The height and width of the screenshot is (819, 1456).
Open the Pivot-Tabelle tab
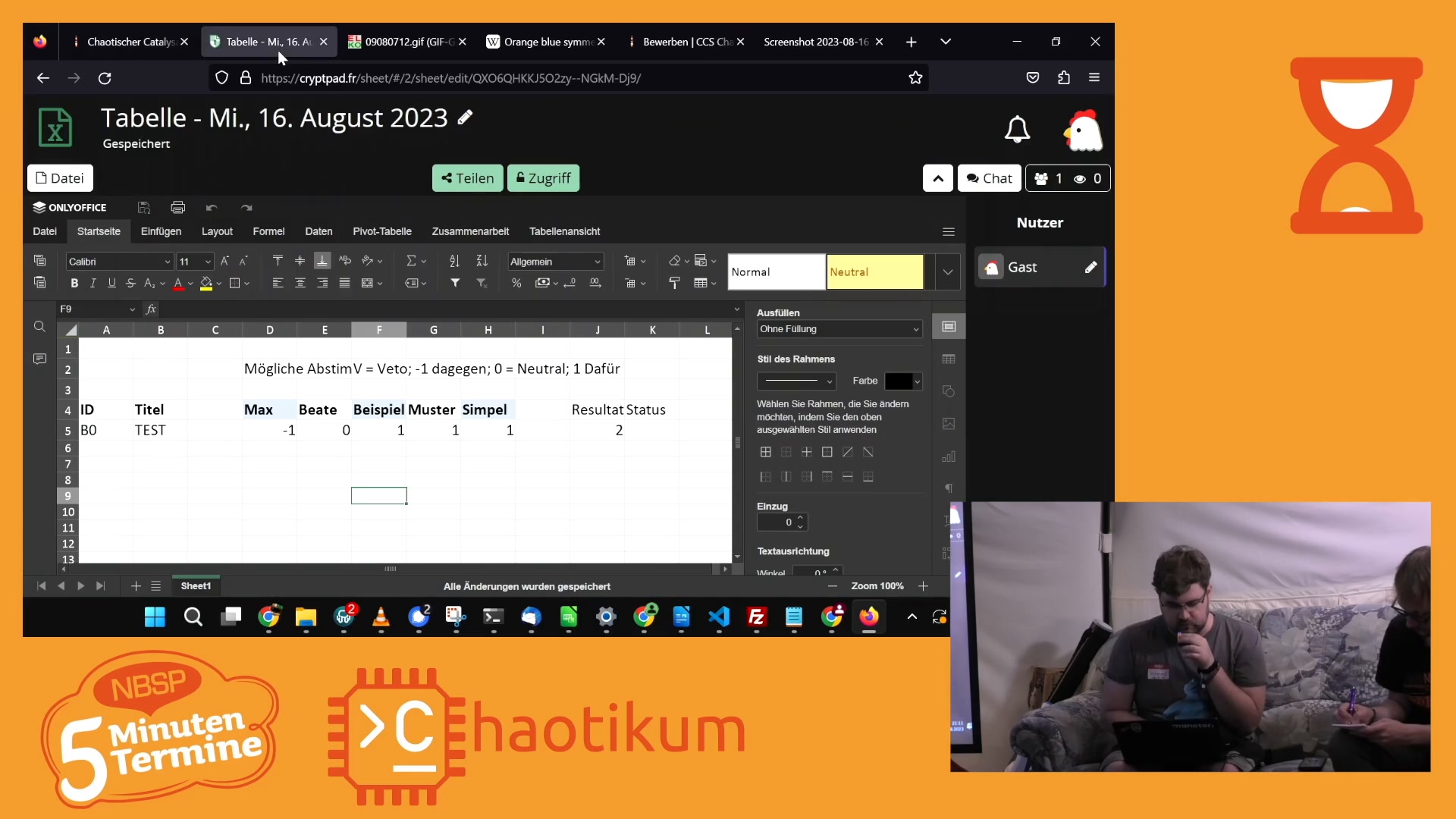(382, 231)
